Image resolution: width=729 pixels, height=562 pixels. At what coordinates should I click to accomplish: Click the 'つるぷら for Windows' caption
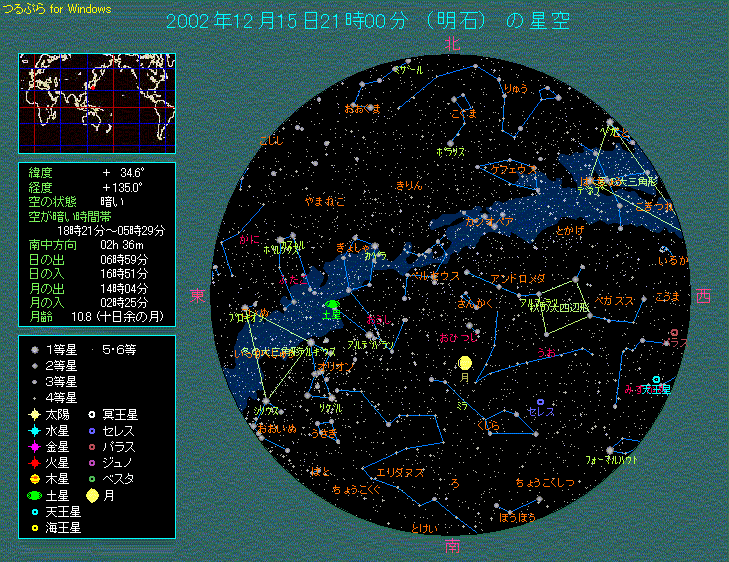coord(57,9)
